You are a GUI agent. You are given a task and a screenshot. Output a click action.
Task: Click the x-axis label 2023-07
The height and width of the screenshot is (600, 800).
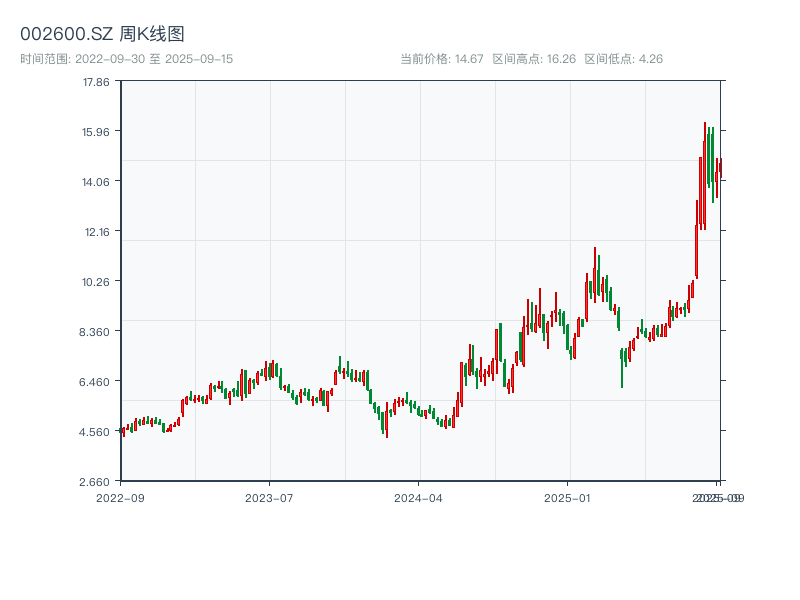point(269,498)
